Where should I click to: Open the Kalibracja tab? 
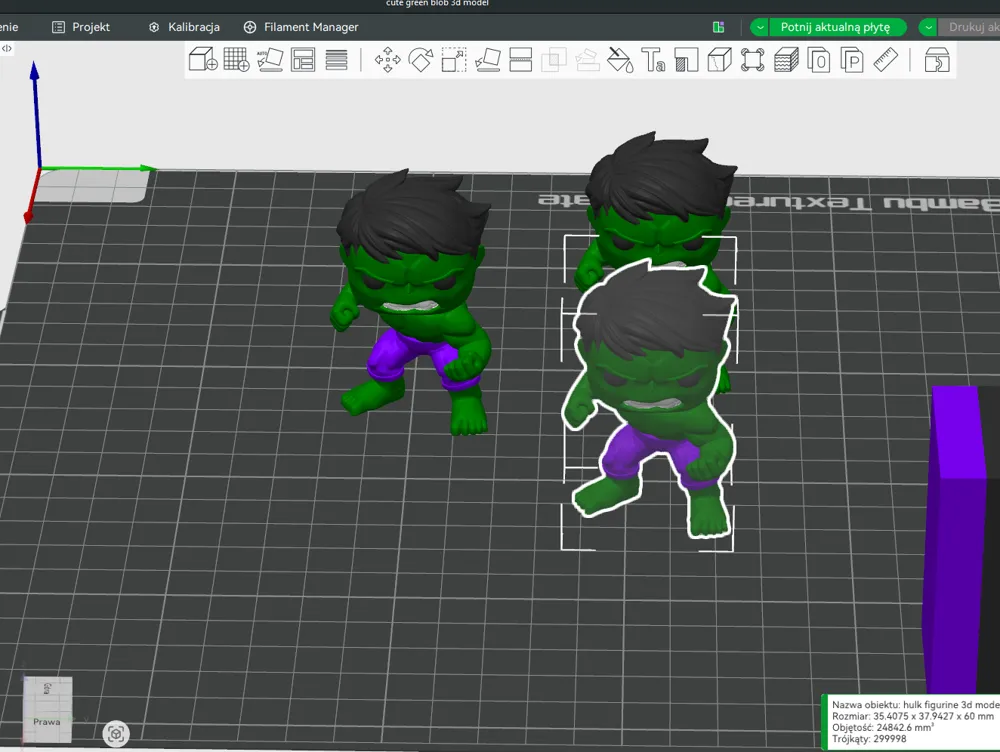(184, 27)
